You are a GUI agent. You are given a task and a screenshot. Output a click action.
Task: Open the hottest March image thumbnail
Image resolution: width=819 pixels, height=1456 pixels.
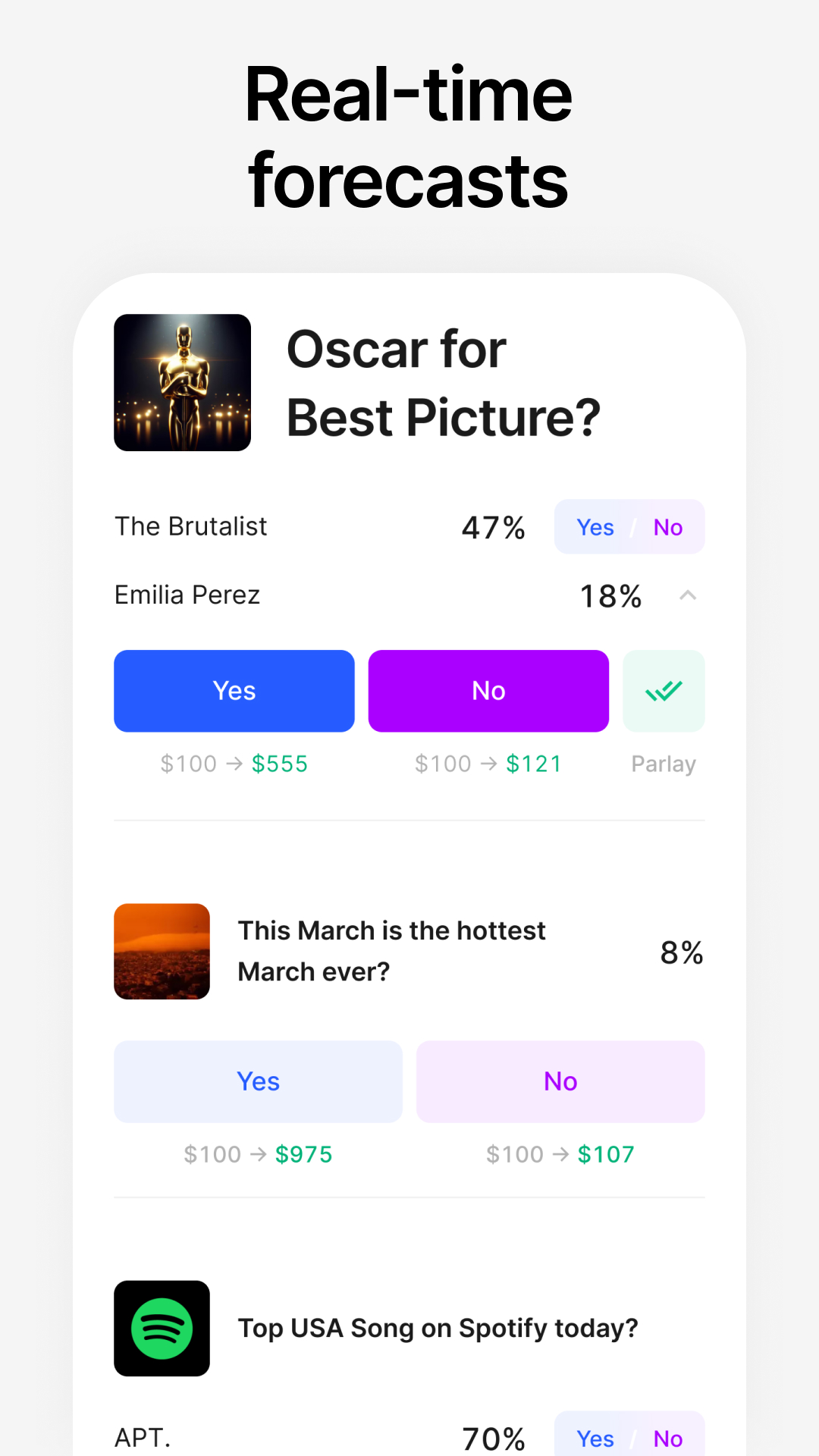[162, 951]
